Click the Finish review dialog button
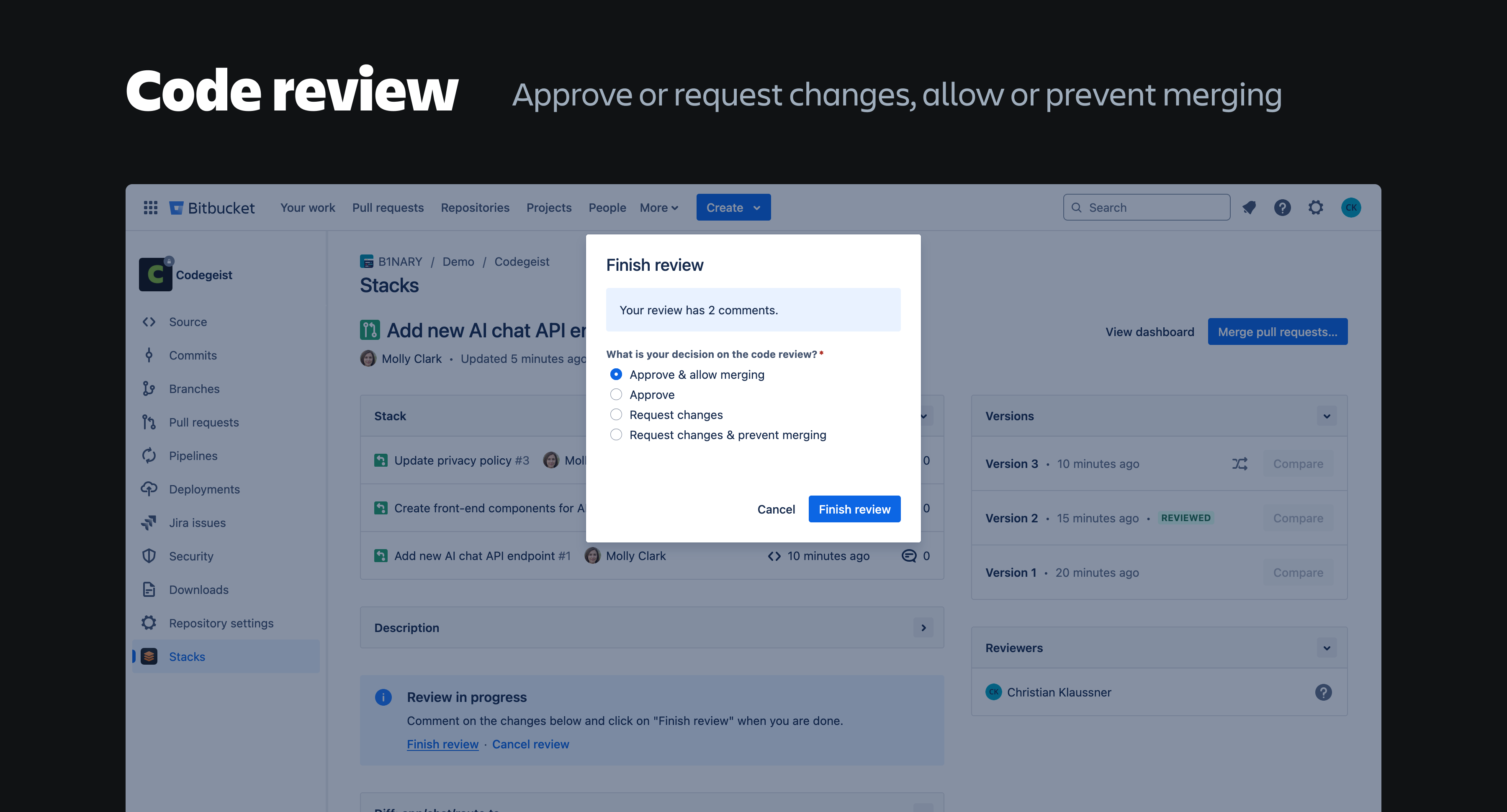The image size is (1507, 812). click(x=854, y=509)
